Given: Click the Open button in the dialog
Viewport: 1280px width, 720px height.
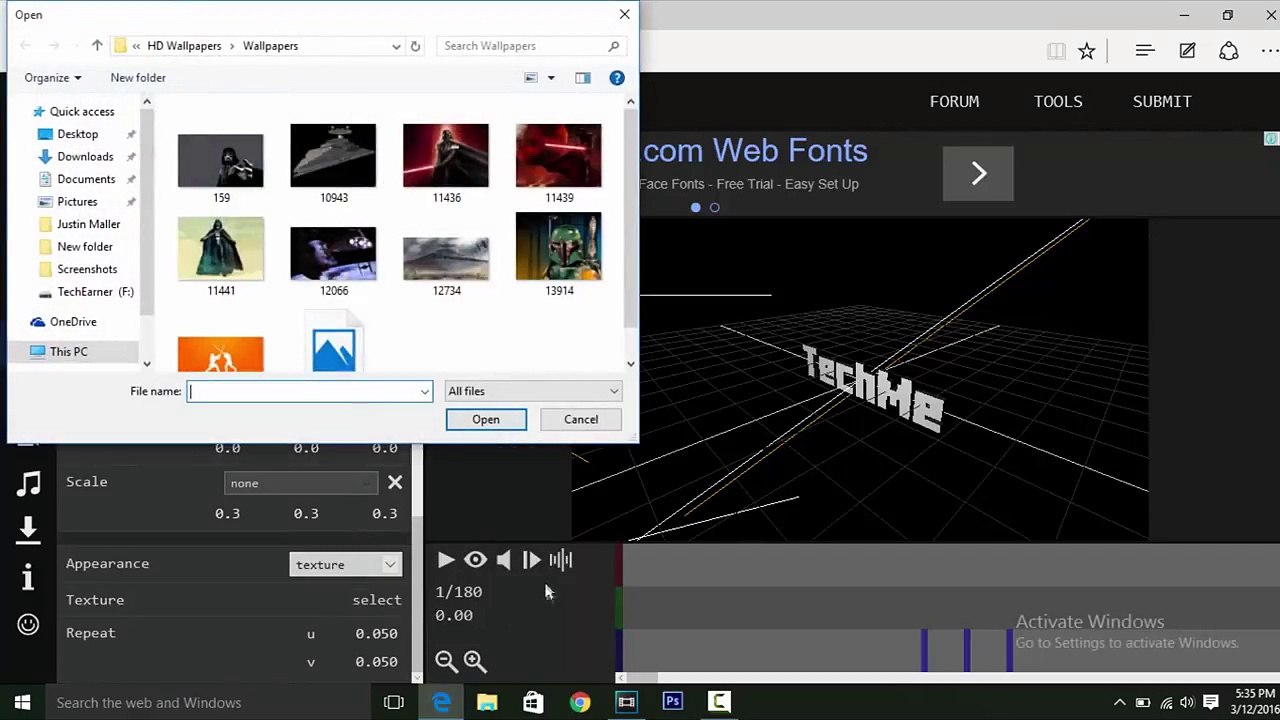Looking at the screenshot, I should (x=486, y=419).
